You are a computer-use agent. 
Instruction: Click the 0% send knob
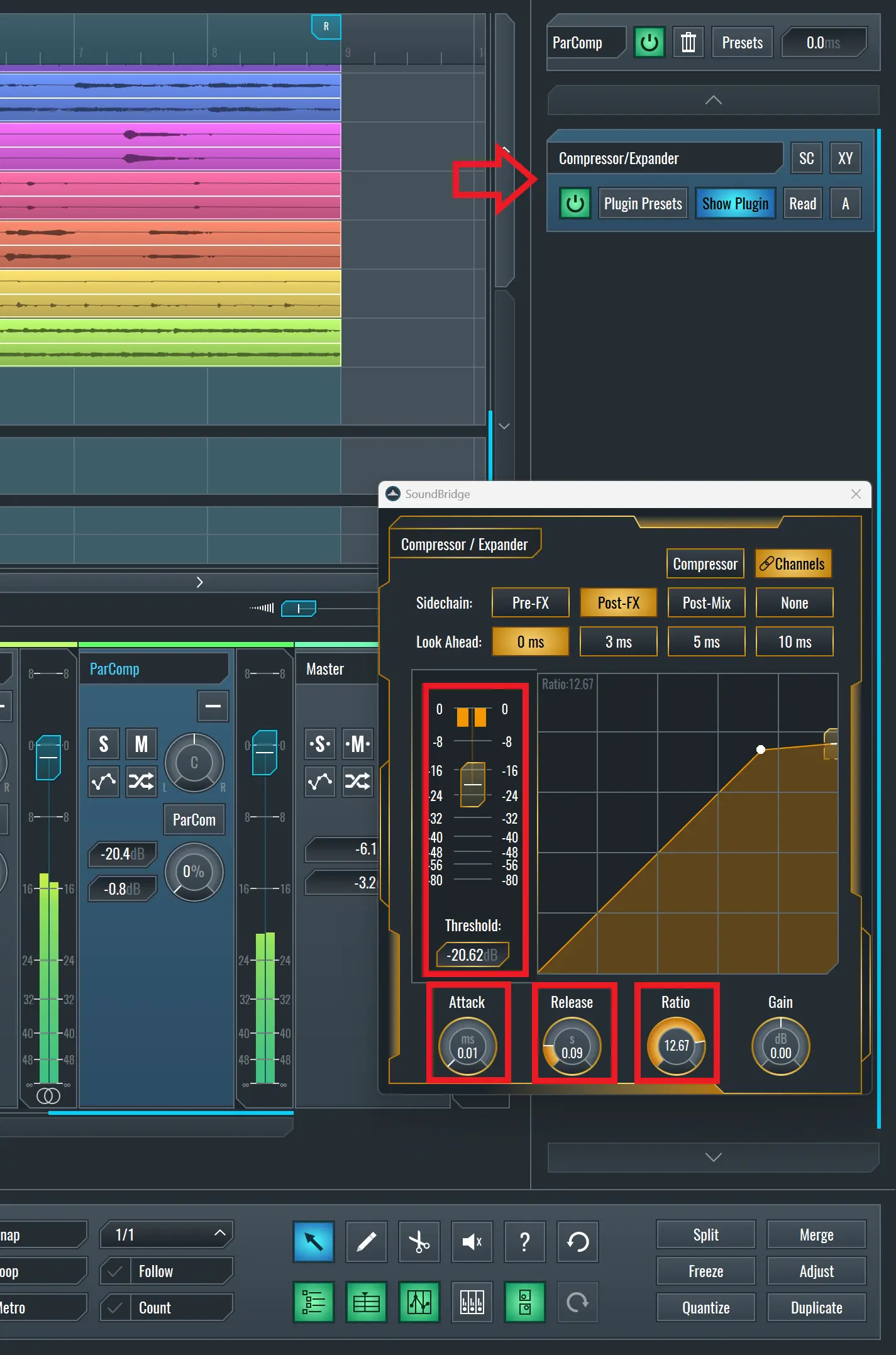point(194,872)
